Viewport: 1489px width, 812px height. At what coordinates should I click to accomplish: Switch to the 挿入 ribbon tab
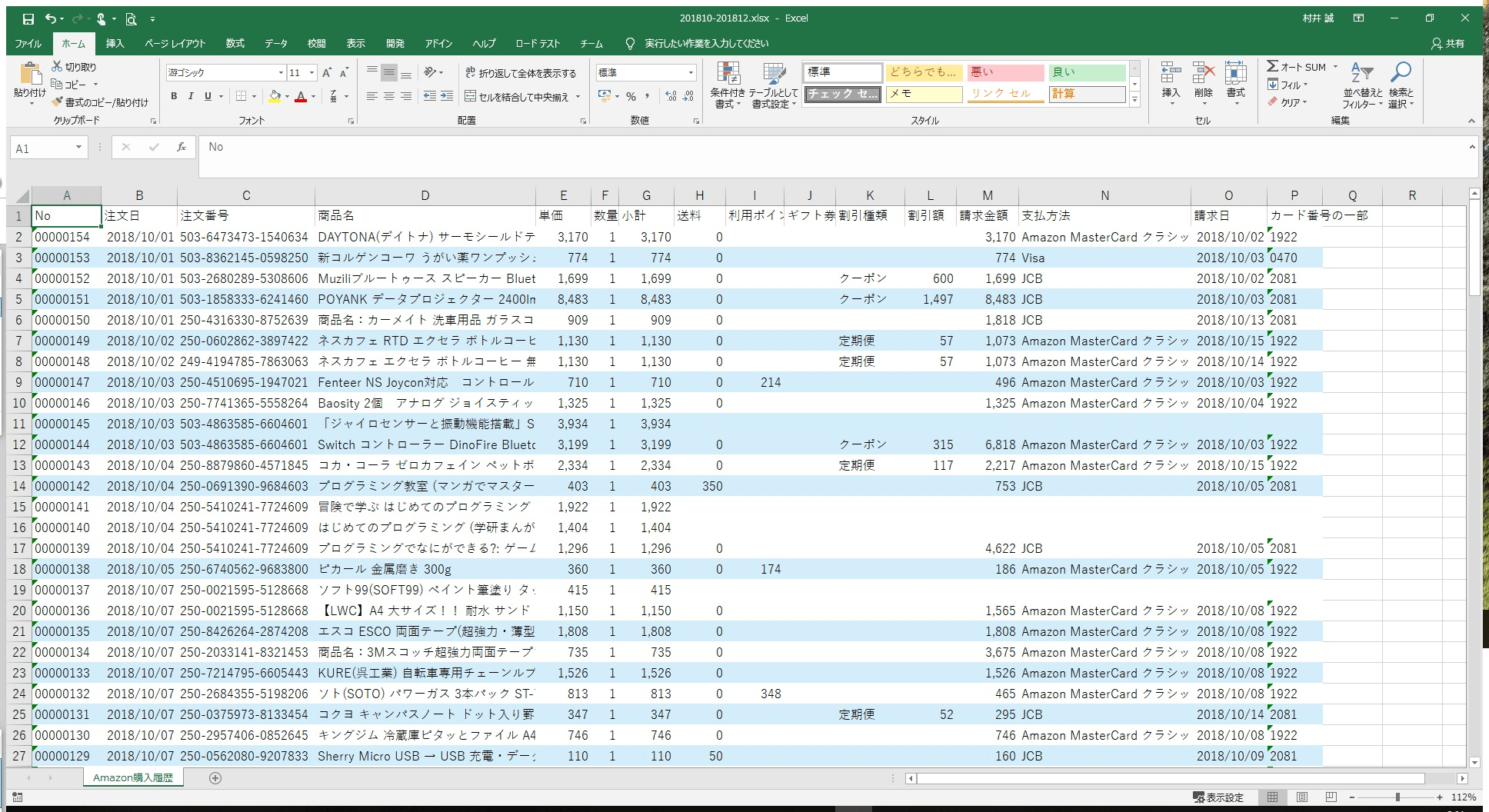(x=115, y=44)
